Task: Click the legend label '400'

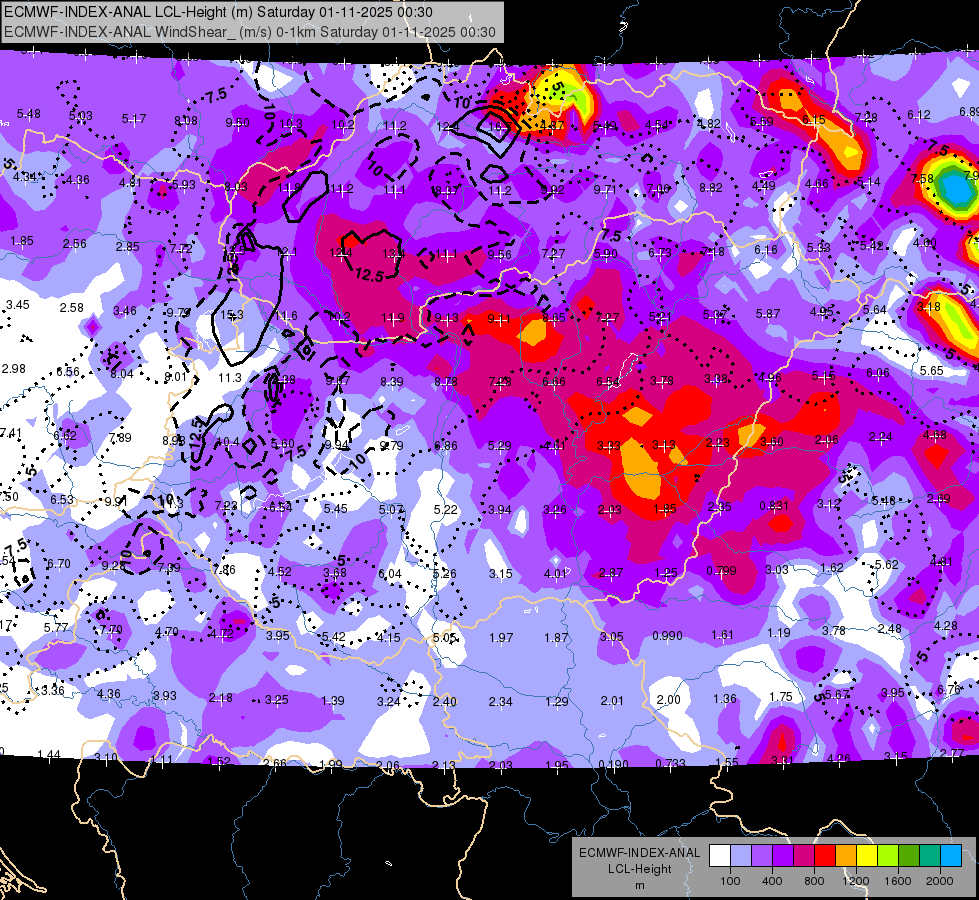Action: (772, 881)
